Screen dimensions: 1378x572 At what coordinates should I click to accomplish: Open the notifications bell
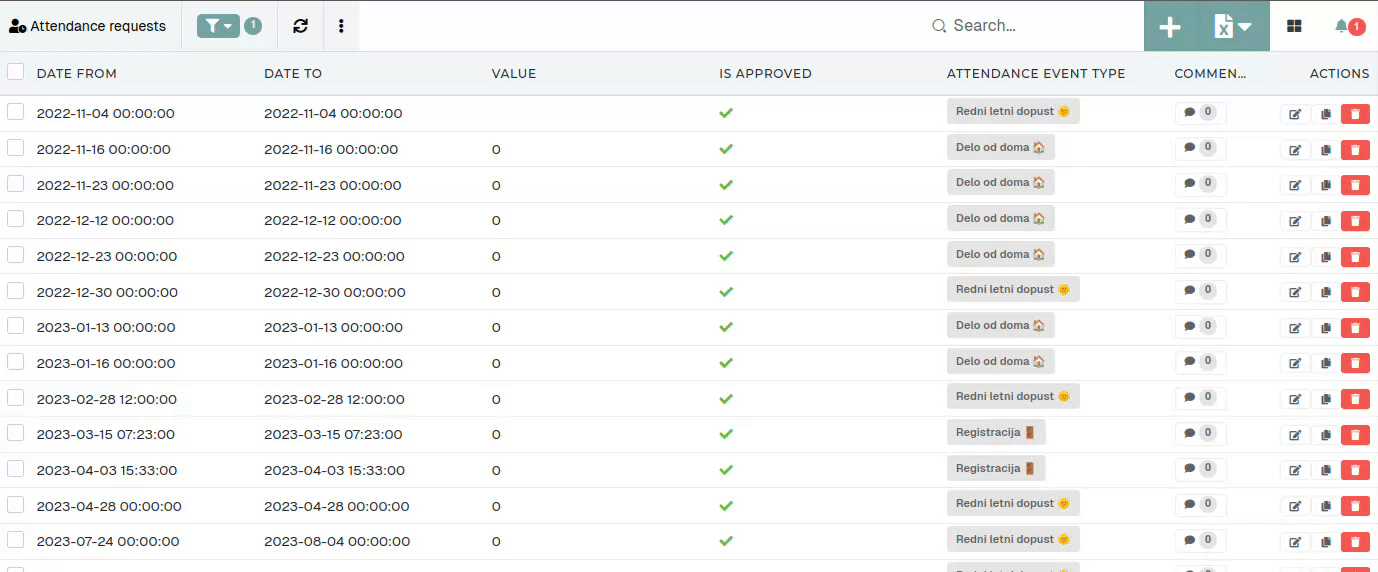coord(1341,26)
